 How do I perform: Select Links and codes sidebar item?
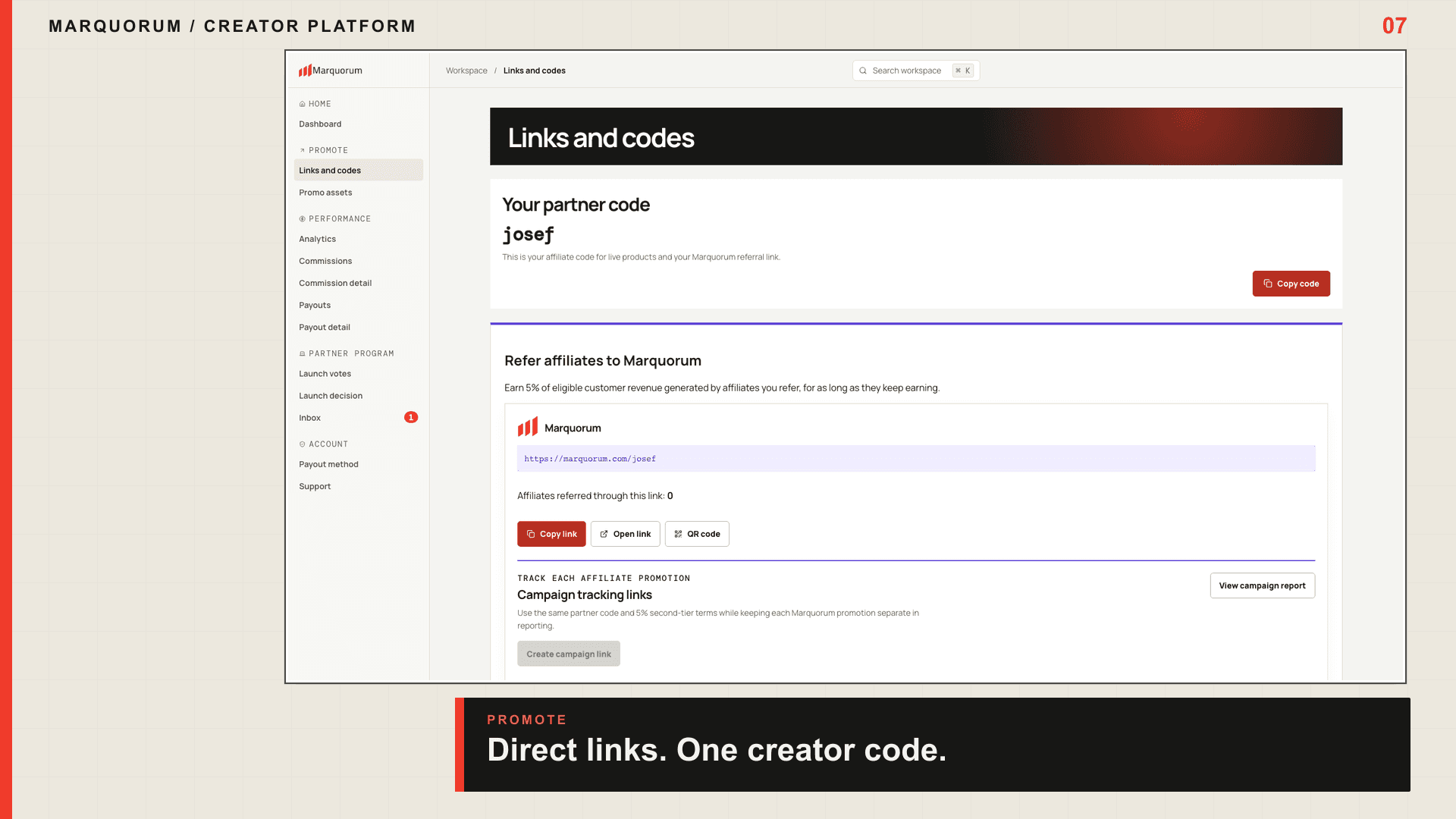coord(358,171)
